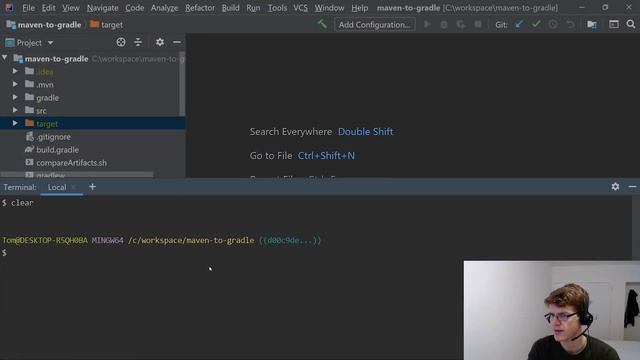Open Project panel settings gear
Image resolution: width=640 pixels, height=360 pixels.
(160, 42)
